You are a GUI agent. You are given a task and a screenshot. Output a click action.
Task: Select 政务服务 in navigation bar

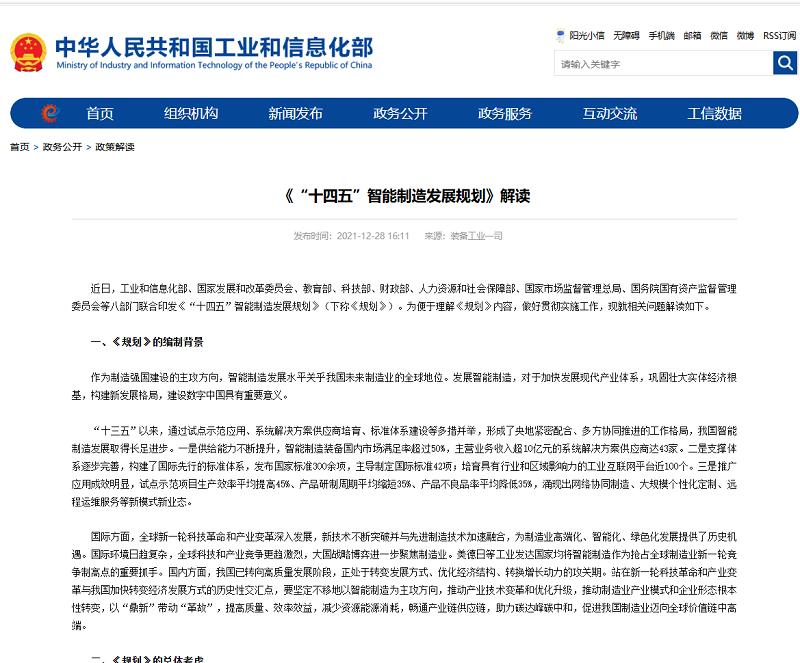[x=505, y=113]
